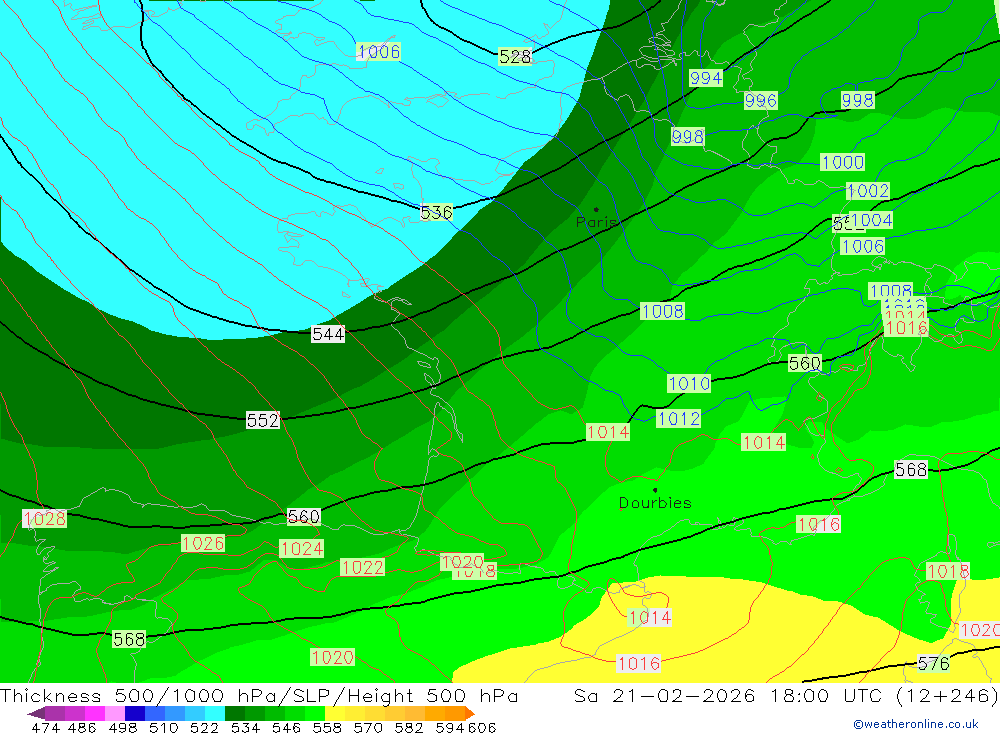Viewport: 1000px width, 733px height.
Task: Click the forecast date 'Sa 21-02-2026 18:00 UTC'
Action: 730,695
